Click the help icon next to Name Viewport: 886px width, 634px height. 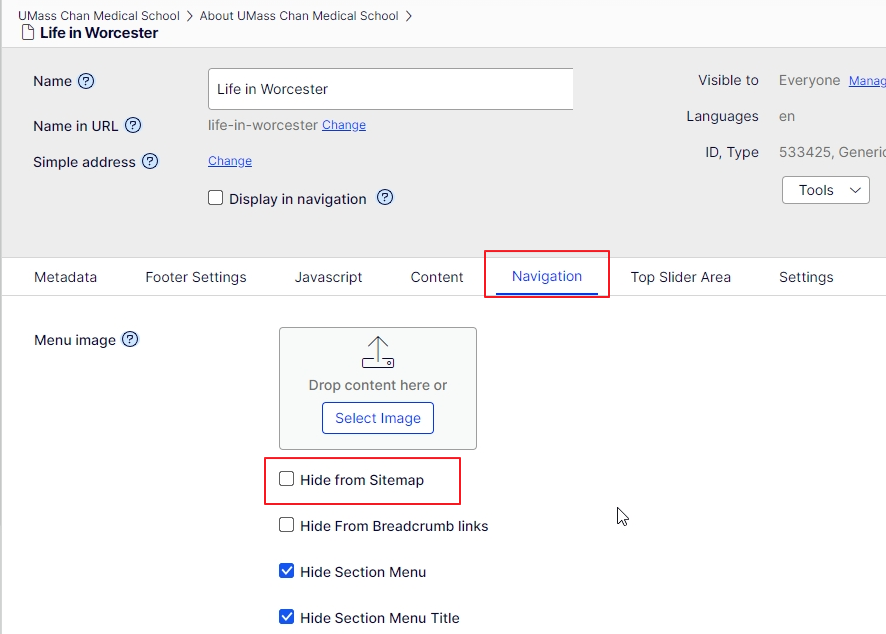point(86,81)
